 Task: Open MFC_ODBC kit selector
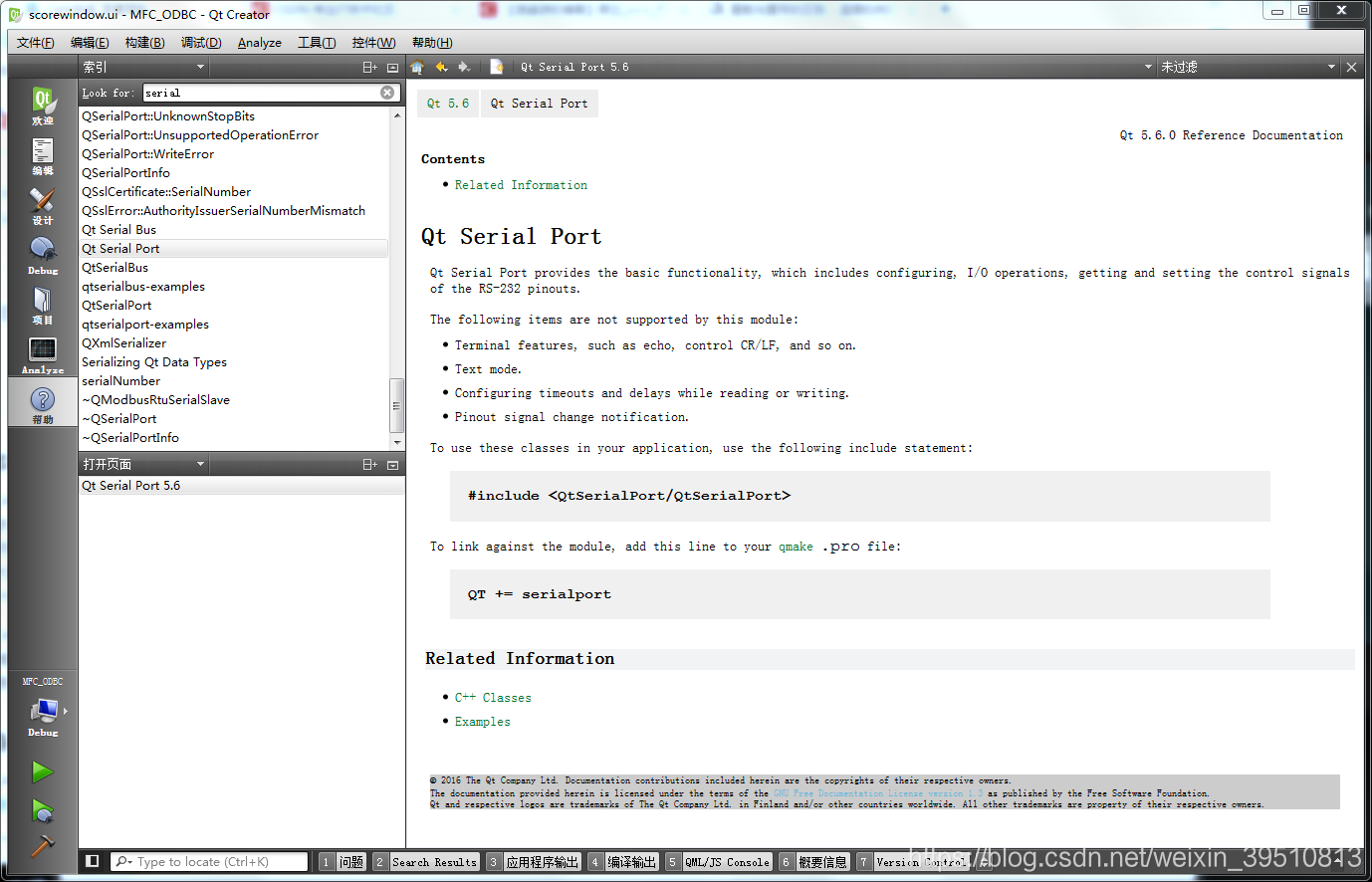click(x=43, y=708)
